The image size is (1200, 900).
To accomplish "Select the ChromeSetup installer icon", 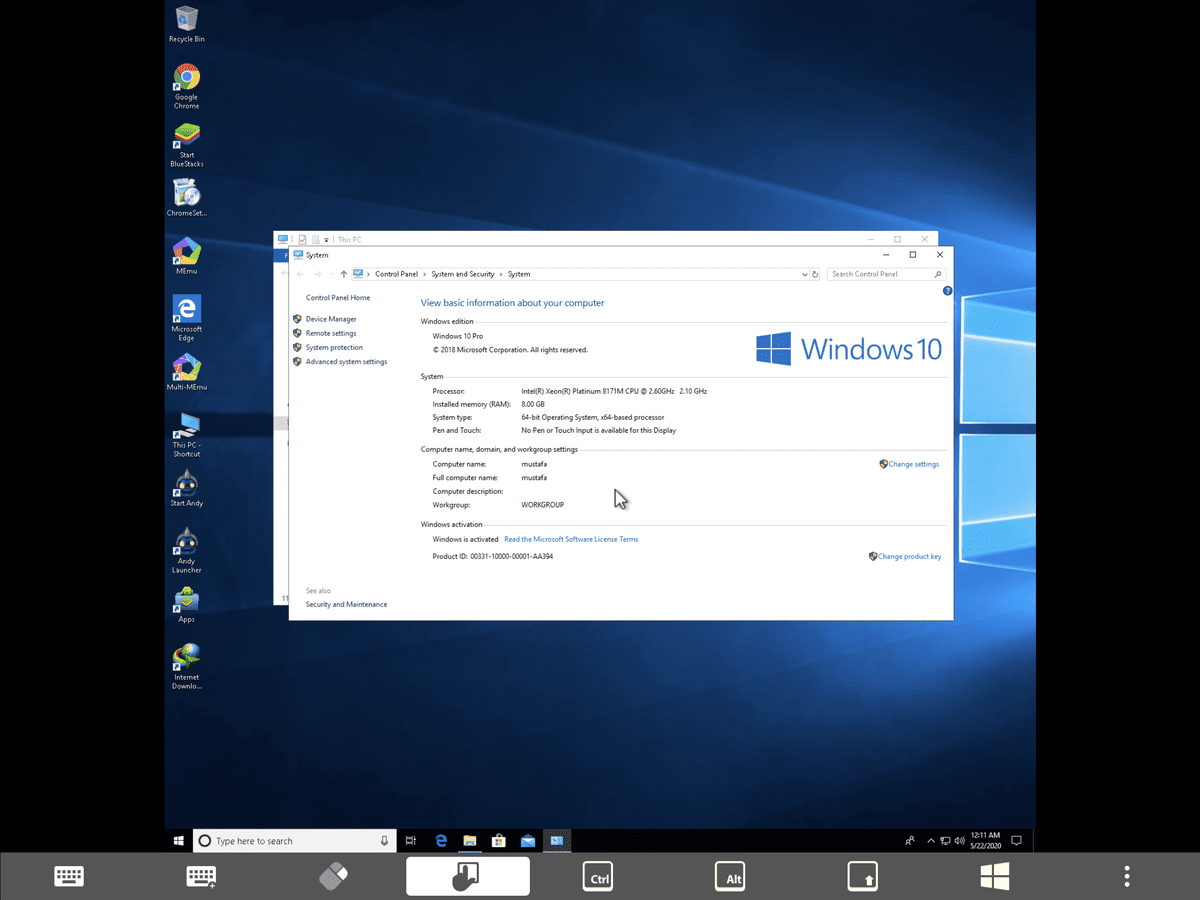I will tap(186, 197).
